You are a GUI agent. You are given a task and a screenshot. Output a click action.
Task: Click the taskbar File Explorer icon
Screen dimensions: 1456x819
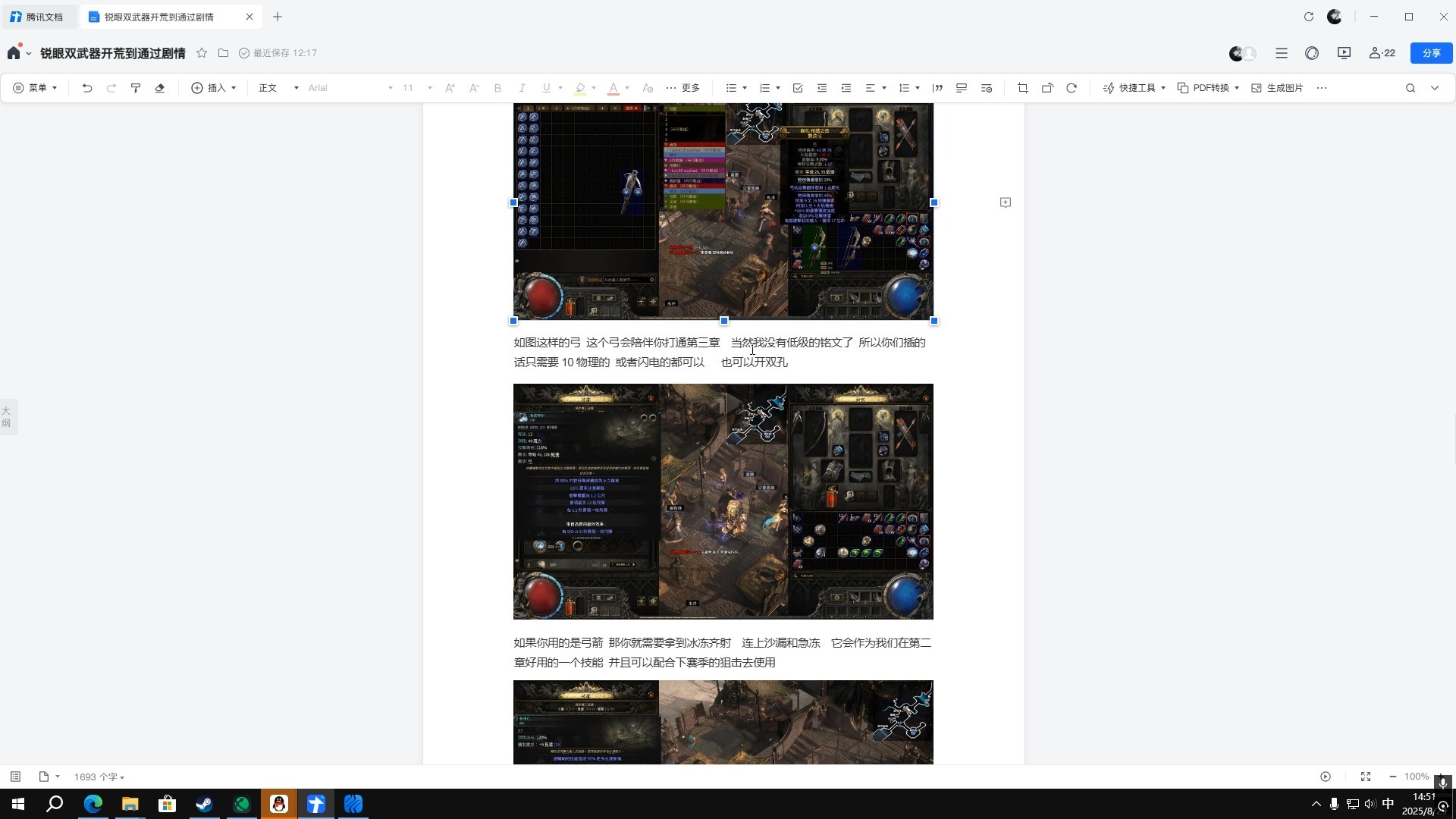pos(130,804)
